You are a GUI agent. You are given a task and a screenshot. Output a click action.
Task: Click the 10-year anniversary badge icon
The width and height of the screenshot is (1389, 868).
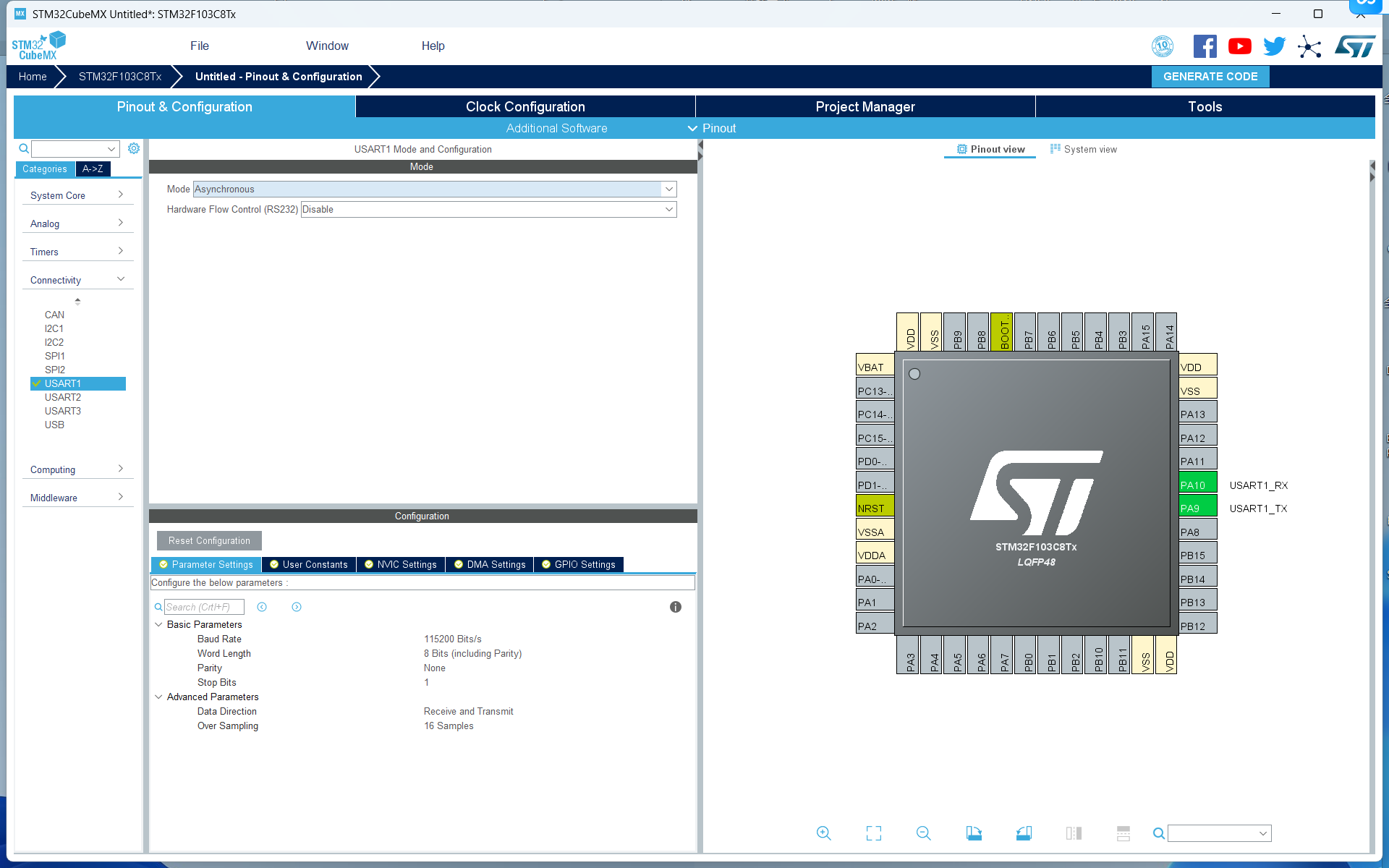click(x=1163, y=46)
